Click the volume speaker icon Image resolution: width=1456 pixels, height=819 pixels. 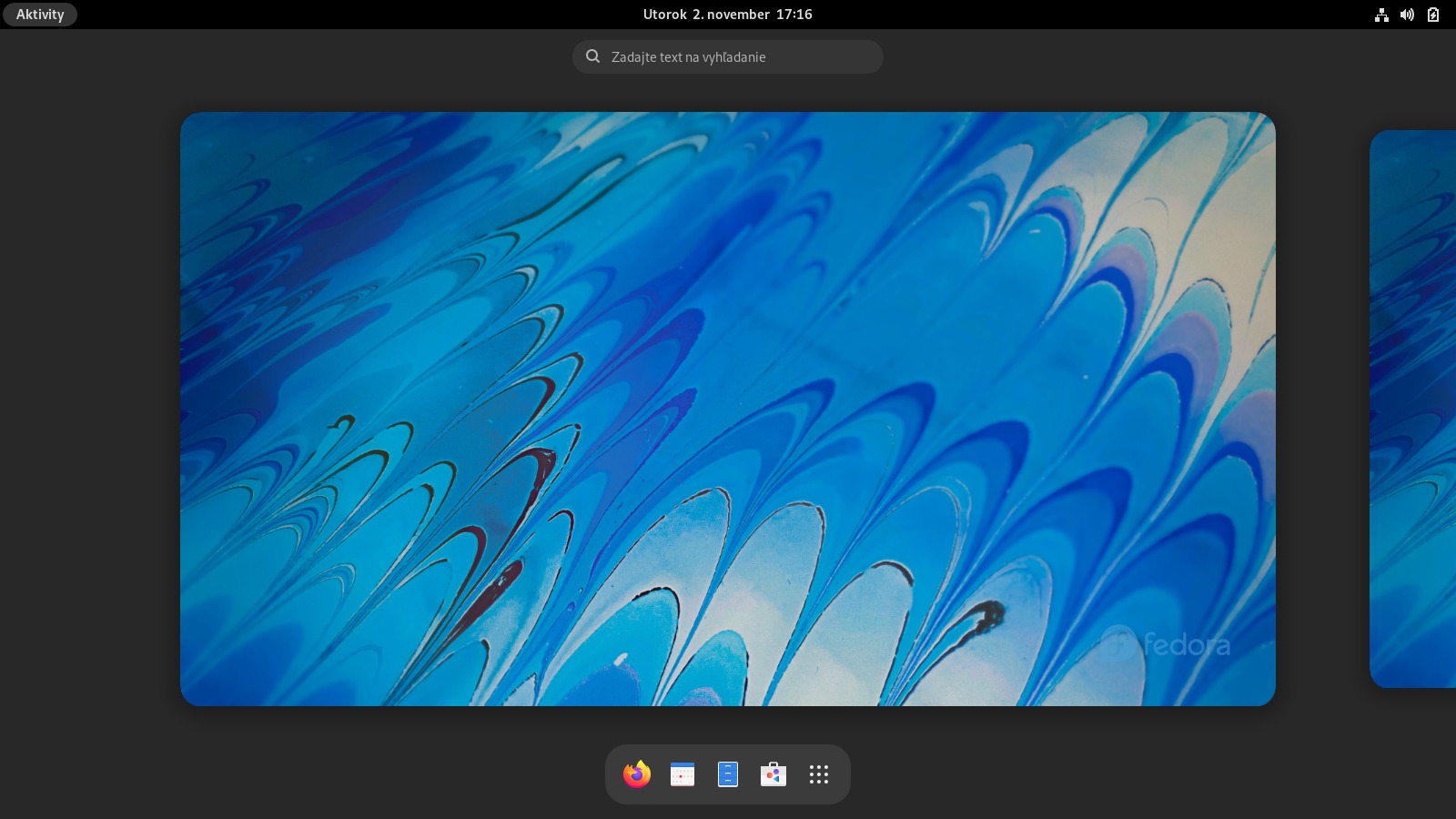(x=1407, y=15)
